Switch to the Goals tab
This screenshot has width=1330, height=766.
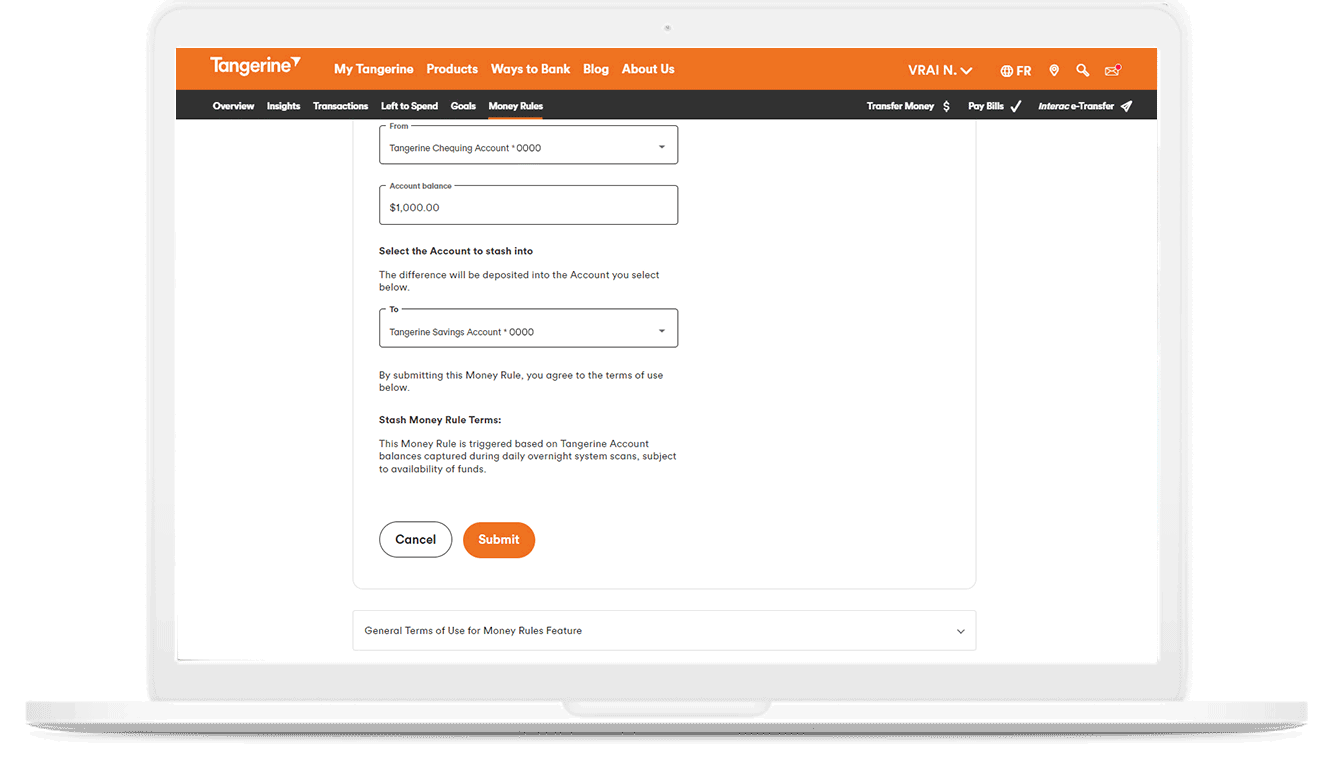tap(463, 106)
